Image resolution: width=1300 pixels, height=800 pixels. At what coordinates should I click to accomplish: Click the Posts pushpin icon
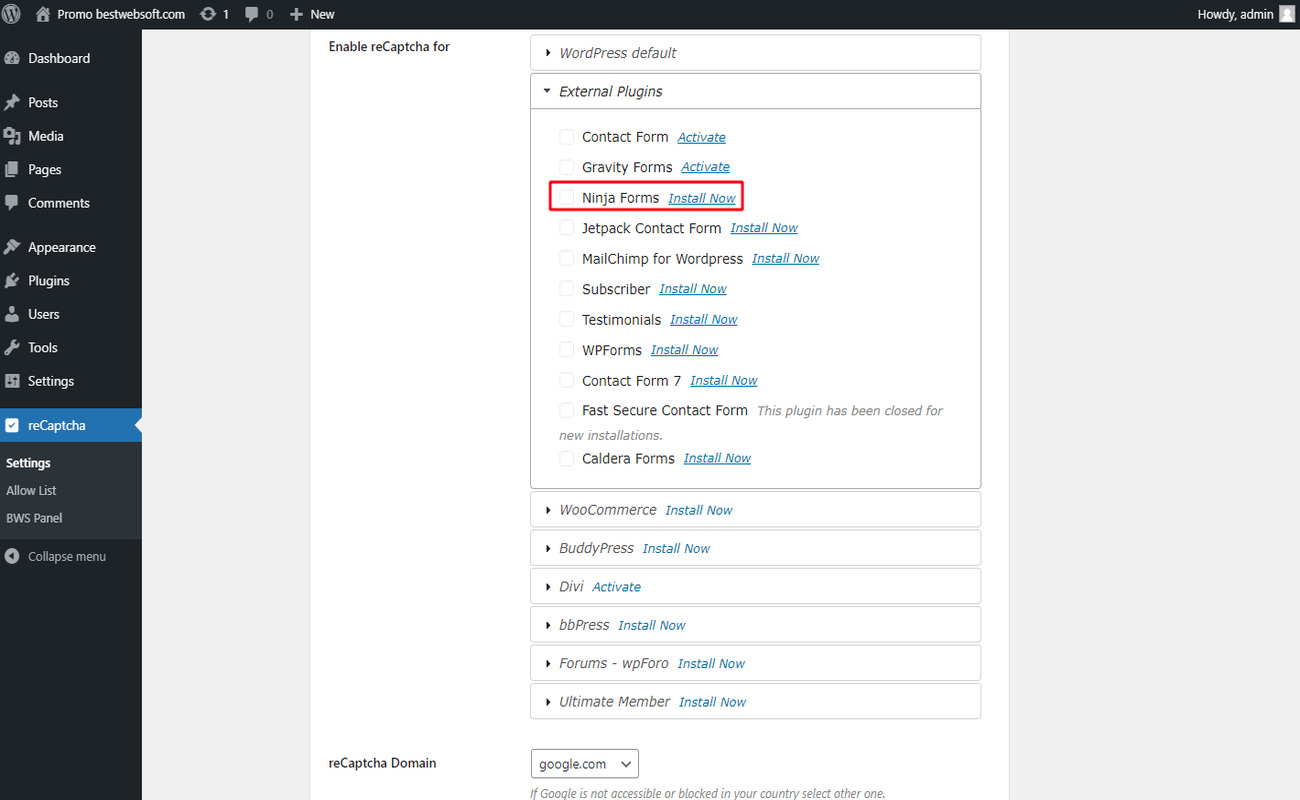pos(12,102)
